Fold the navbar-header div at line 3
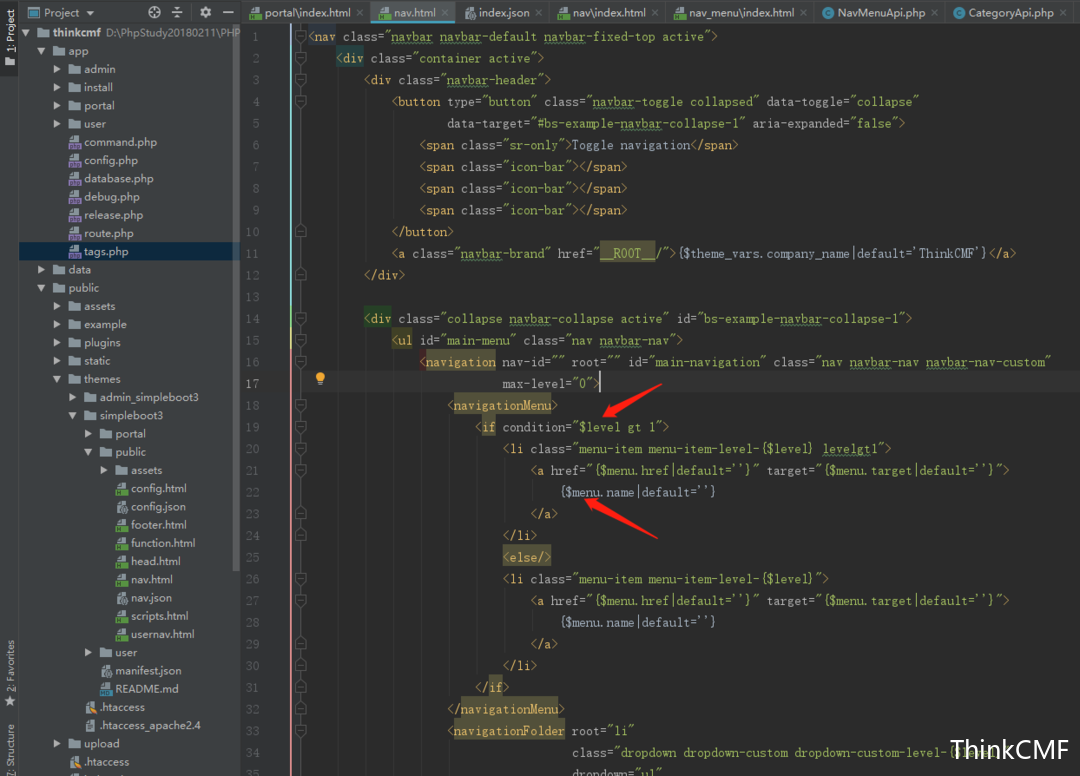Image resolution: width=1080 pixels, height=776 pixels. pyautogui.click(x=301, y=80)
